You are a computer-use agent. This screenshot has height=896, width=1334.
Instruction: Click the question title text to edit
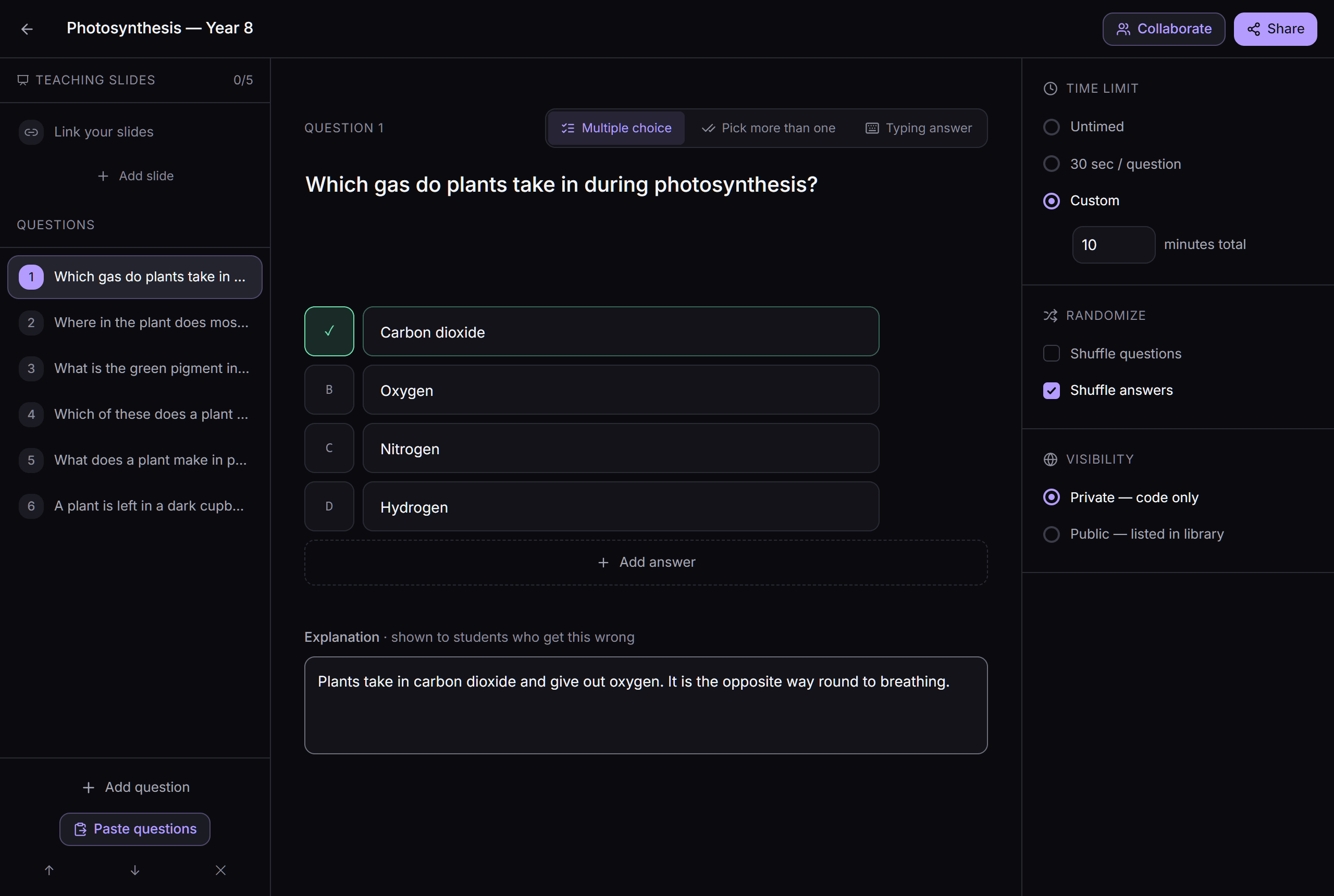(x=561, y=184)
